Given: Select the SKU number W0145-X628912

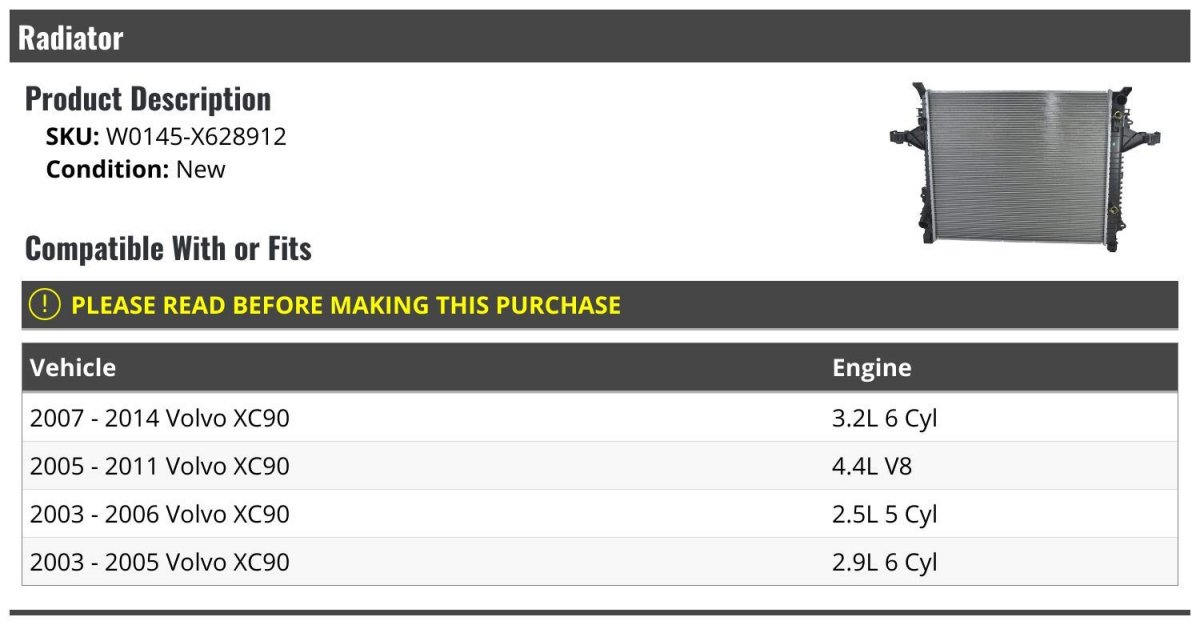Looking at the screenshot, I should tap(196, 137).
